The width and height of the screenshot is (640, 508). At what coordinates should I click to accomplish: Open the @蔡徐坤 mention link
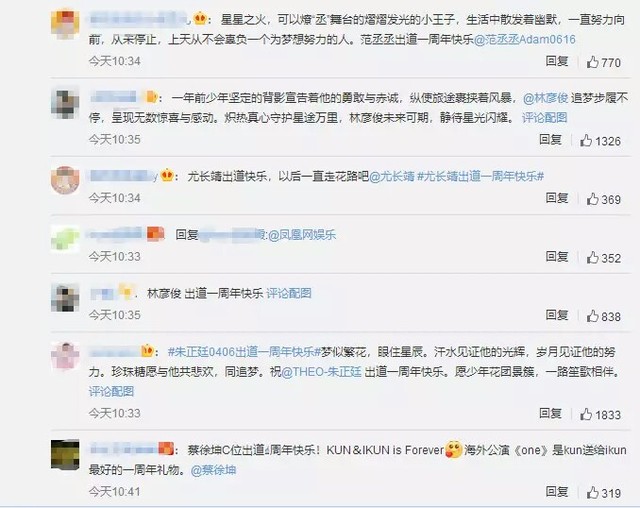(x=213, y=470)
